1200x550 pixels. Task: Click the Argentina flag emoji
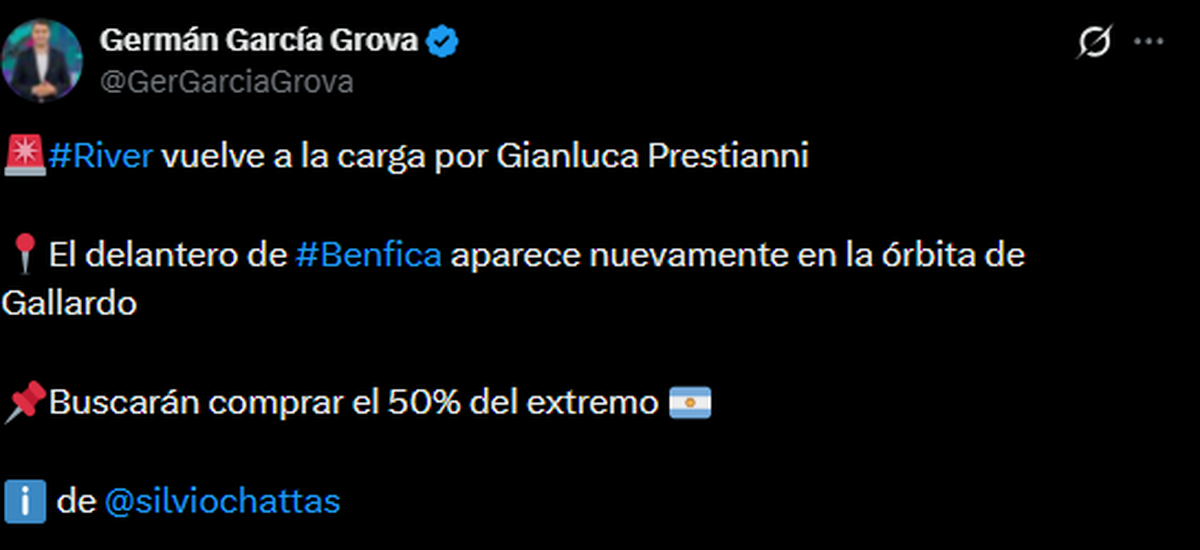[x=689, y=403]
